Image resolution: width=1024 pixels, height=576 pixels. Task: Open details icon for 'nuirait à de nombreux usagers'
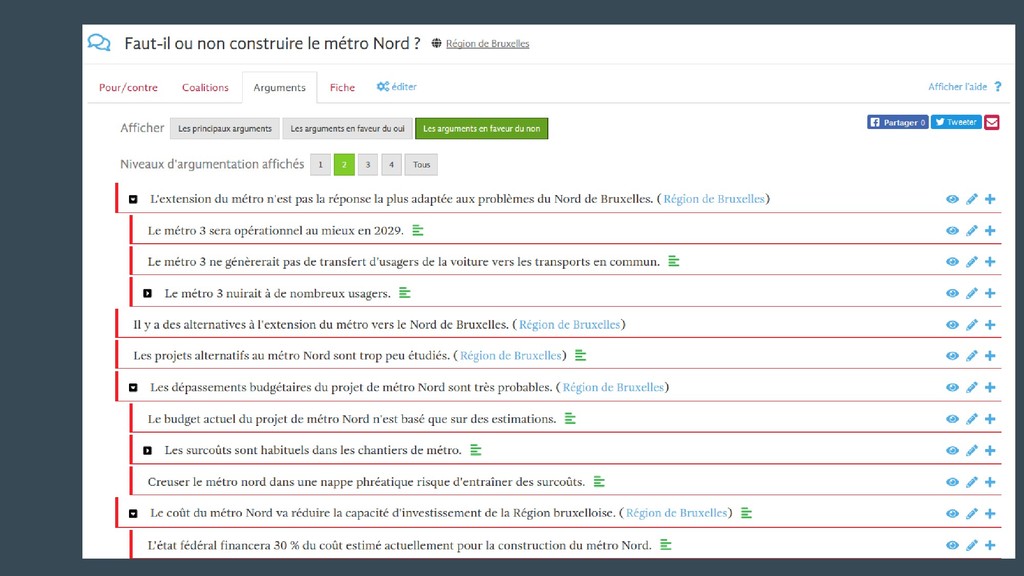405,293
